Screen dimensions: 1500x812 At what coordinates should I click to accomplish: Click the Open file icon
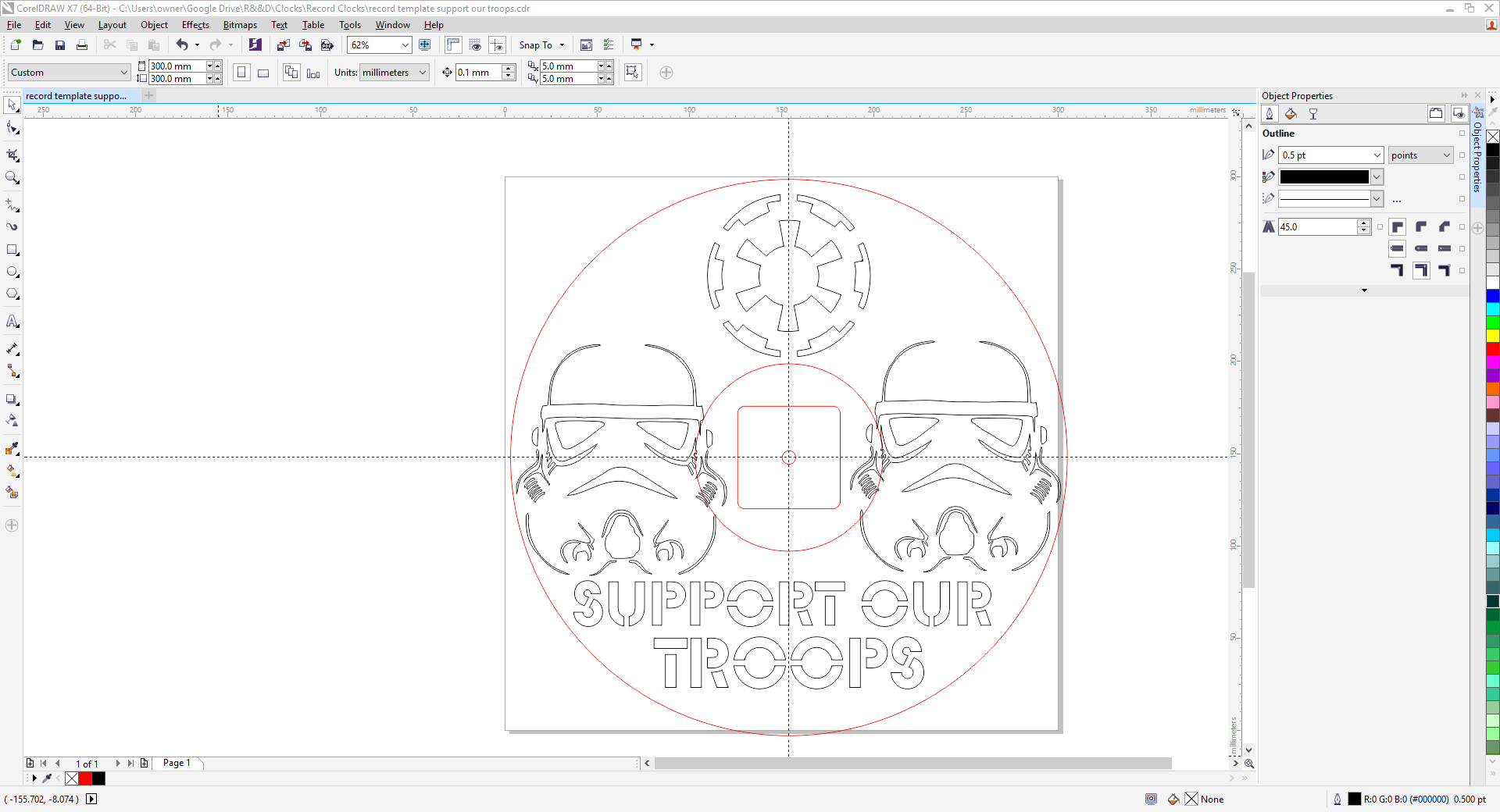click(37, 45)
